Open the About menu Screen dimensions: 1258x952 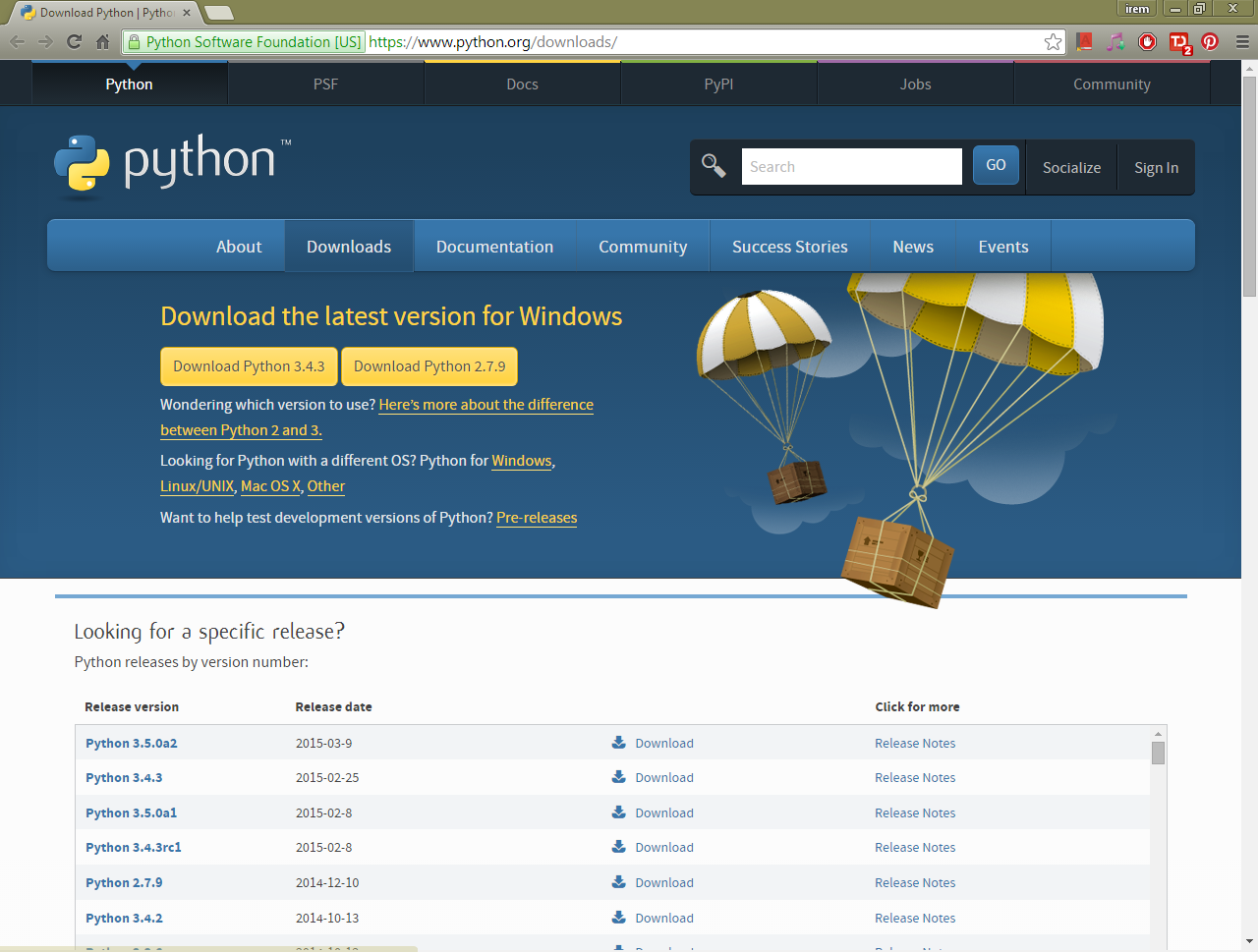(x=239, y=247)
